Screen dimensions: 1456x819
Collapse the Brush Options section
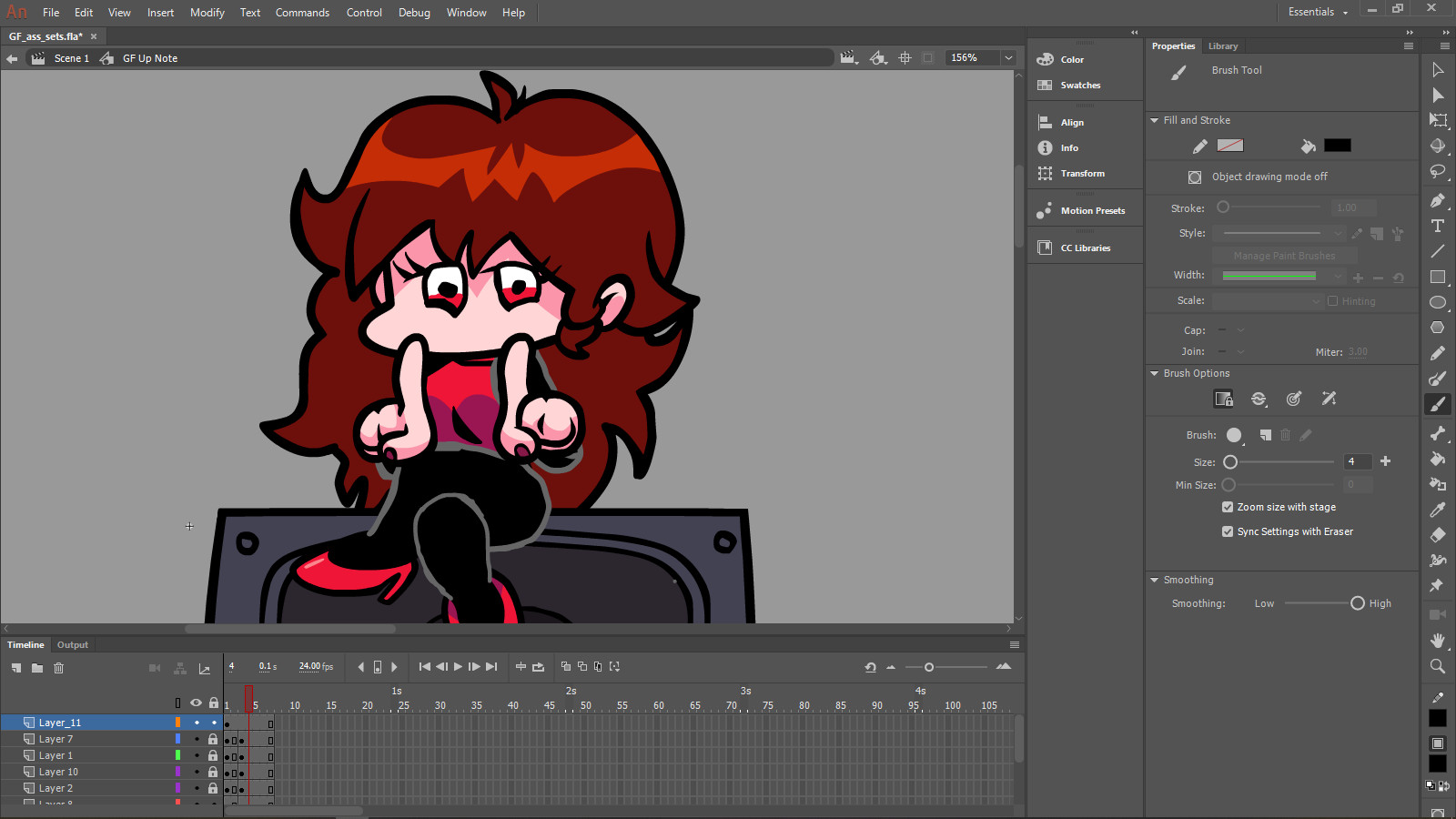tap(1155, 373)
